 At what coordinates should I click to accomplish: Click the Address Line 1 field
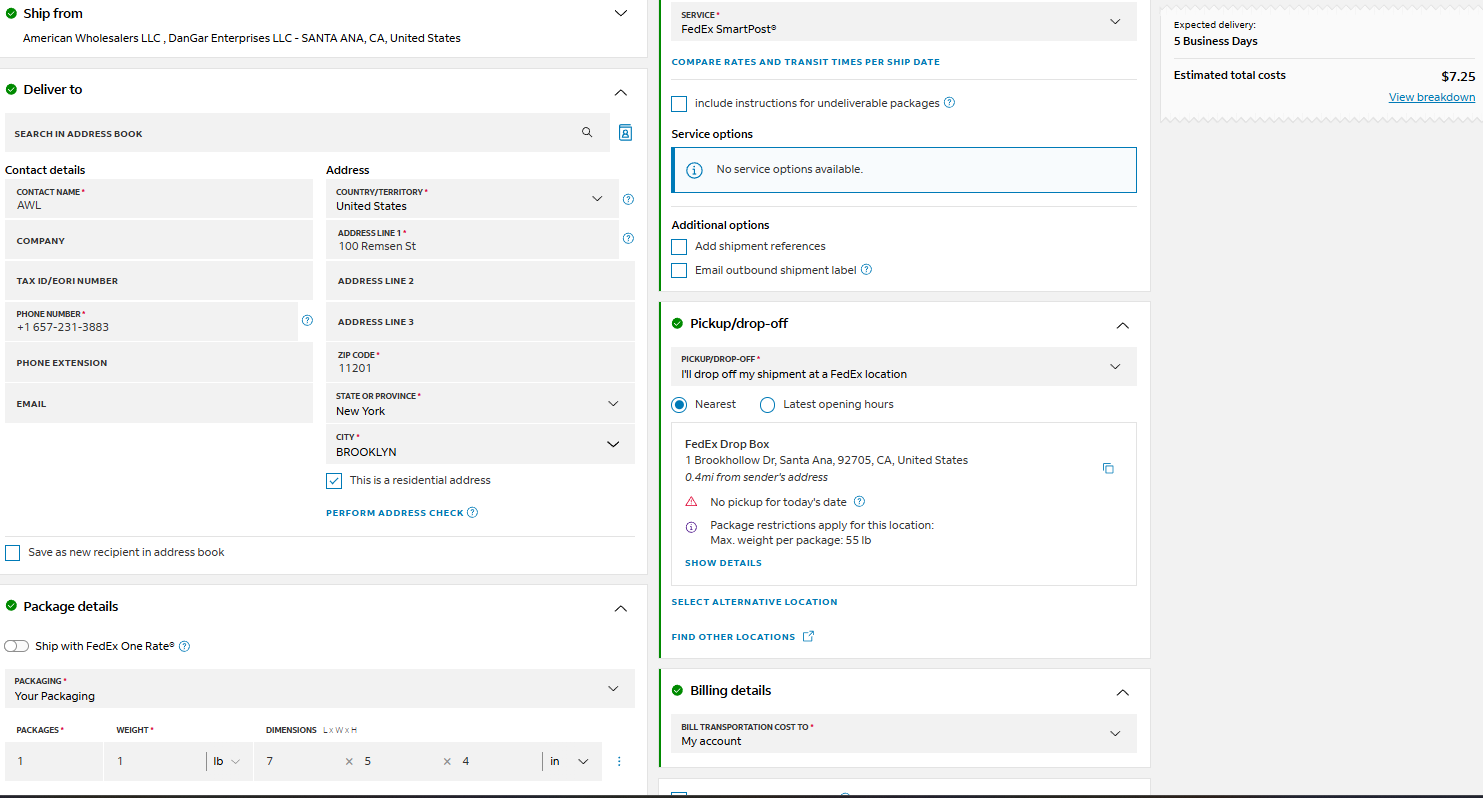(x=472, y=240)
